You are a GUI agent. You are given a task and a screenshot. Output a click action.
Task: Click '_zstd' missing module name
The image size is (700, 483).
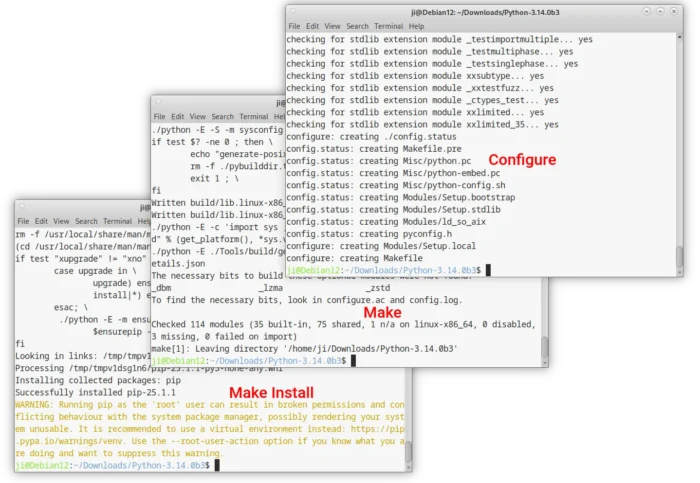pos(378,288)
